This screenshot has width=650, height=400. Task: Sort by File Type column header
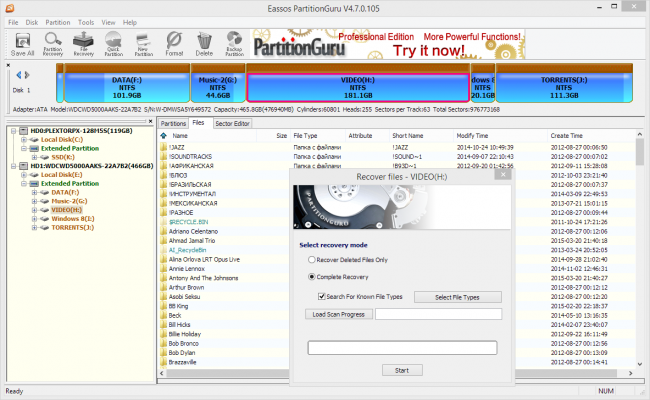(x=318, y=136)
